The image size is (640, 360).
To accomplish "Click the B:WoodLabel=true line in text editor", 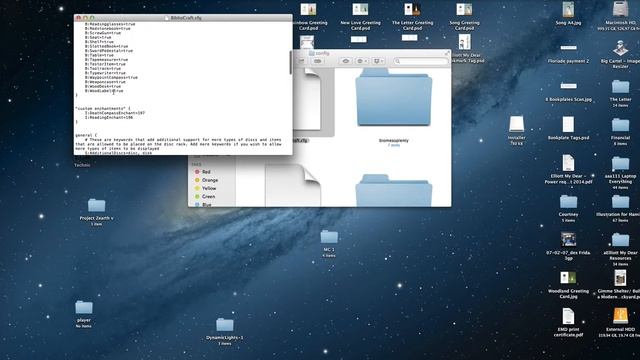I will click(104, 91).
